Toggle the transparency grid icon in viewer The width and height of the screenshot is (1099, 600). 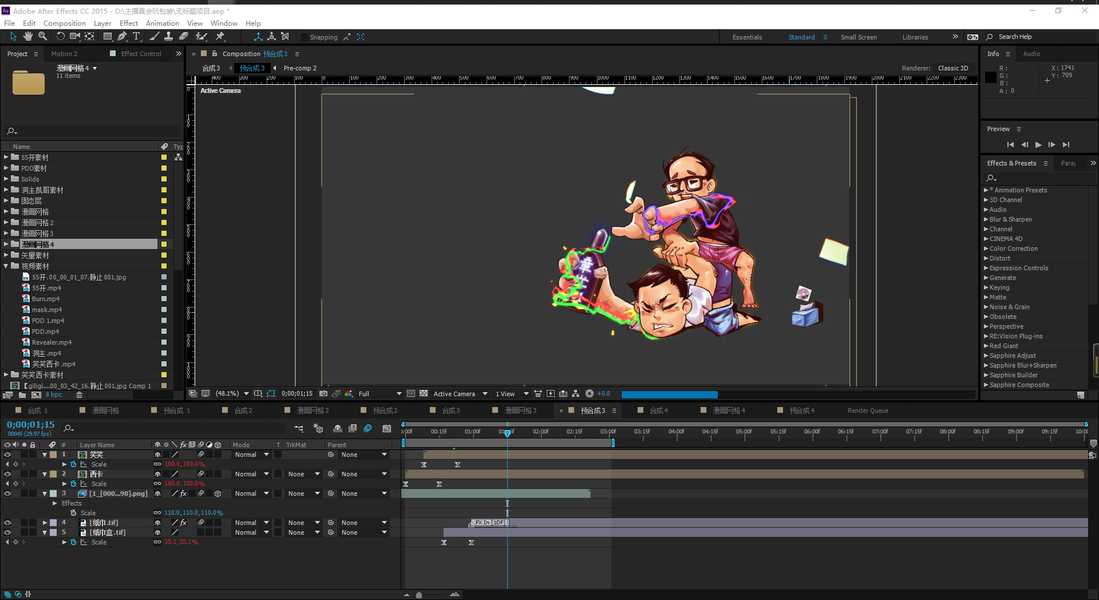[x=423, y=394]
